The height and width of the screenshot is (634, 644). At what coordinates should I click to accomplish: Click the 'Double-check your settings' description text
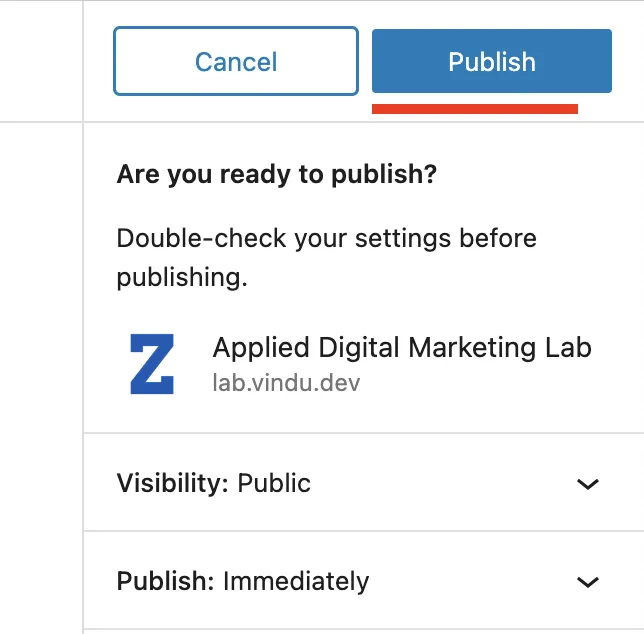[x=326, y=240]
